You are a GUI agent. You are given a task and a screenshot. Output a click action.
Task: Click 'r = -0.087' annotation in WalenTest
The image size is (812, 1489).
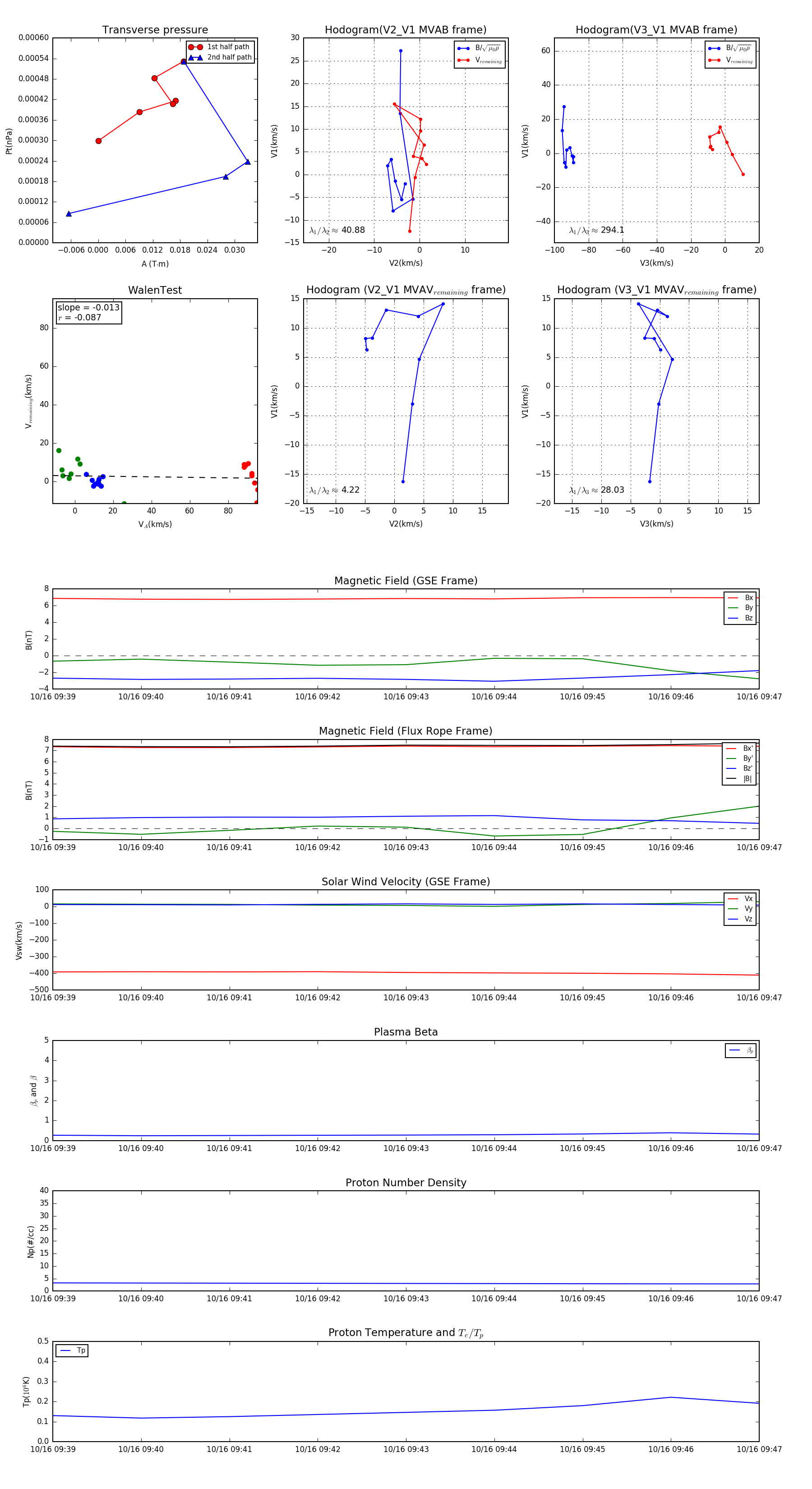click(80, 317)
